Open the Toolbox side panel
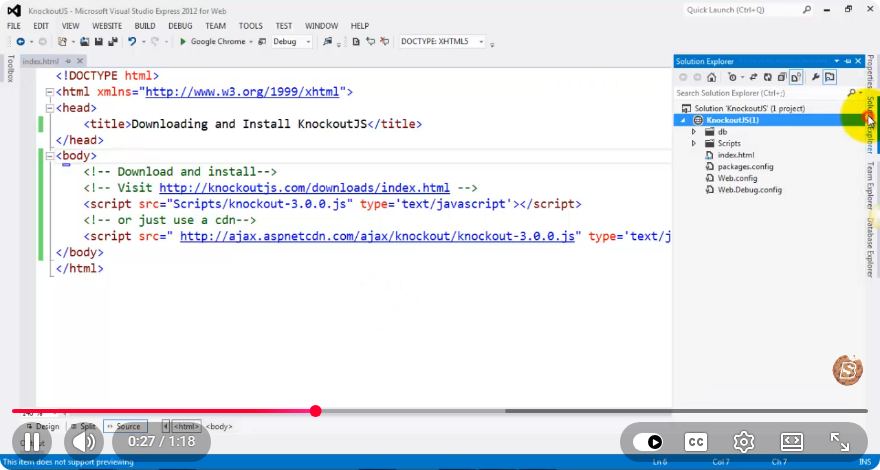This screenshot has width=880, height=470. point(10,69)
